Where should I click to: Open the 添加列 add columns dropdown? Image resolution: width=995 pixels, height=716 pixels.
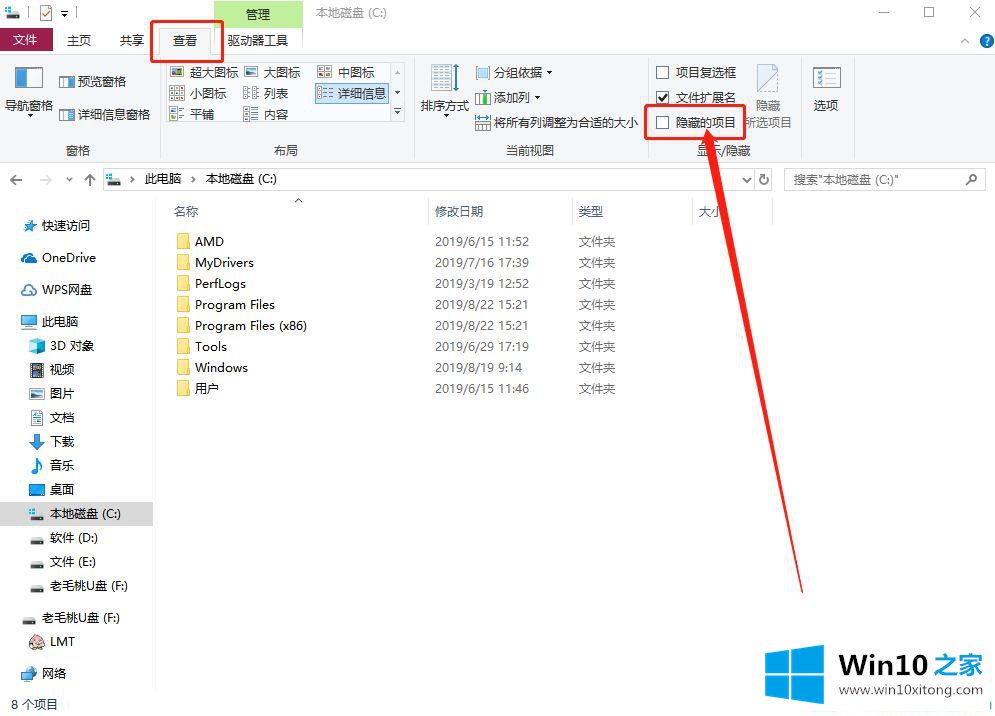coord(509,98)
